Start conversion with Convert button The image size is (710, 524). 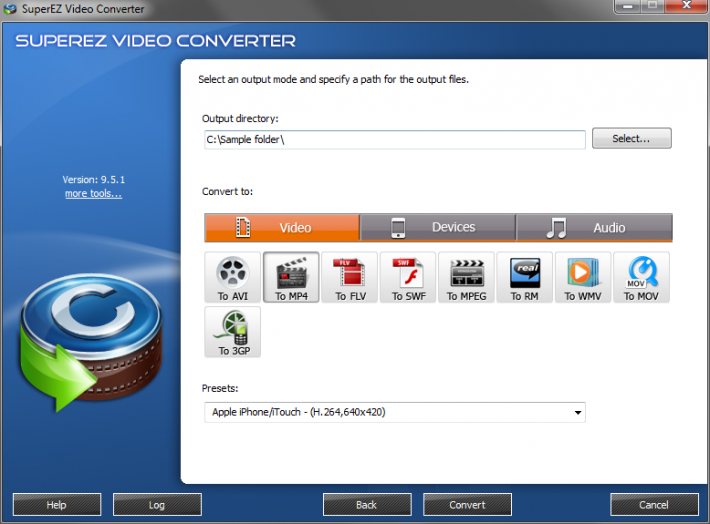pos(467,505)
